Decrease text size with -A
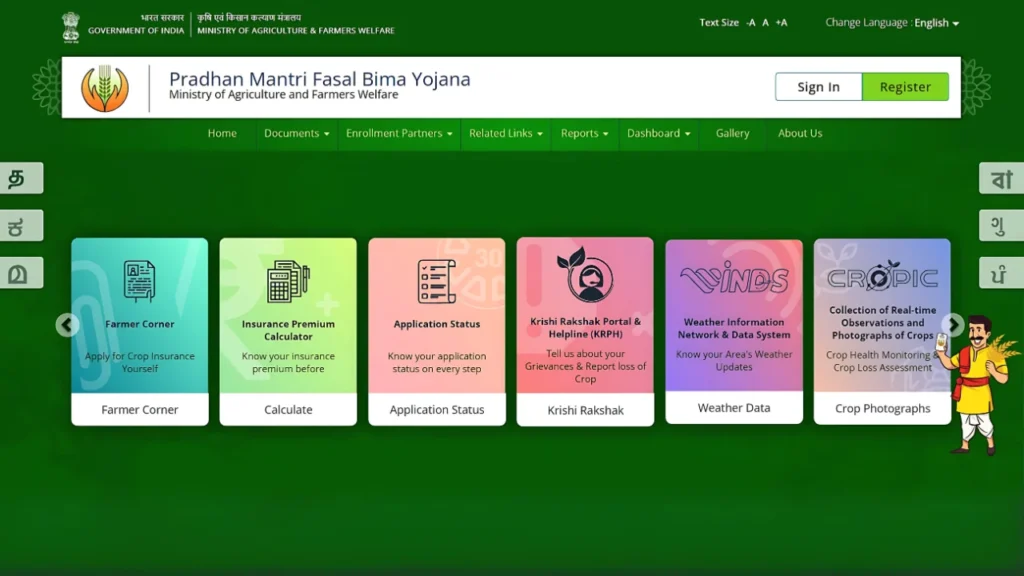1024x576 pixels. click(751, 23)
